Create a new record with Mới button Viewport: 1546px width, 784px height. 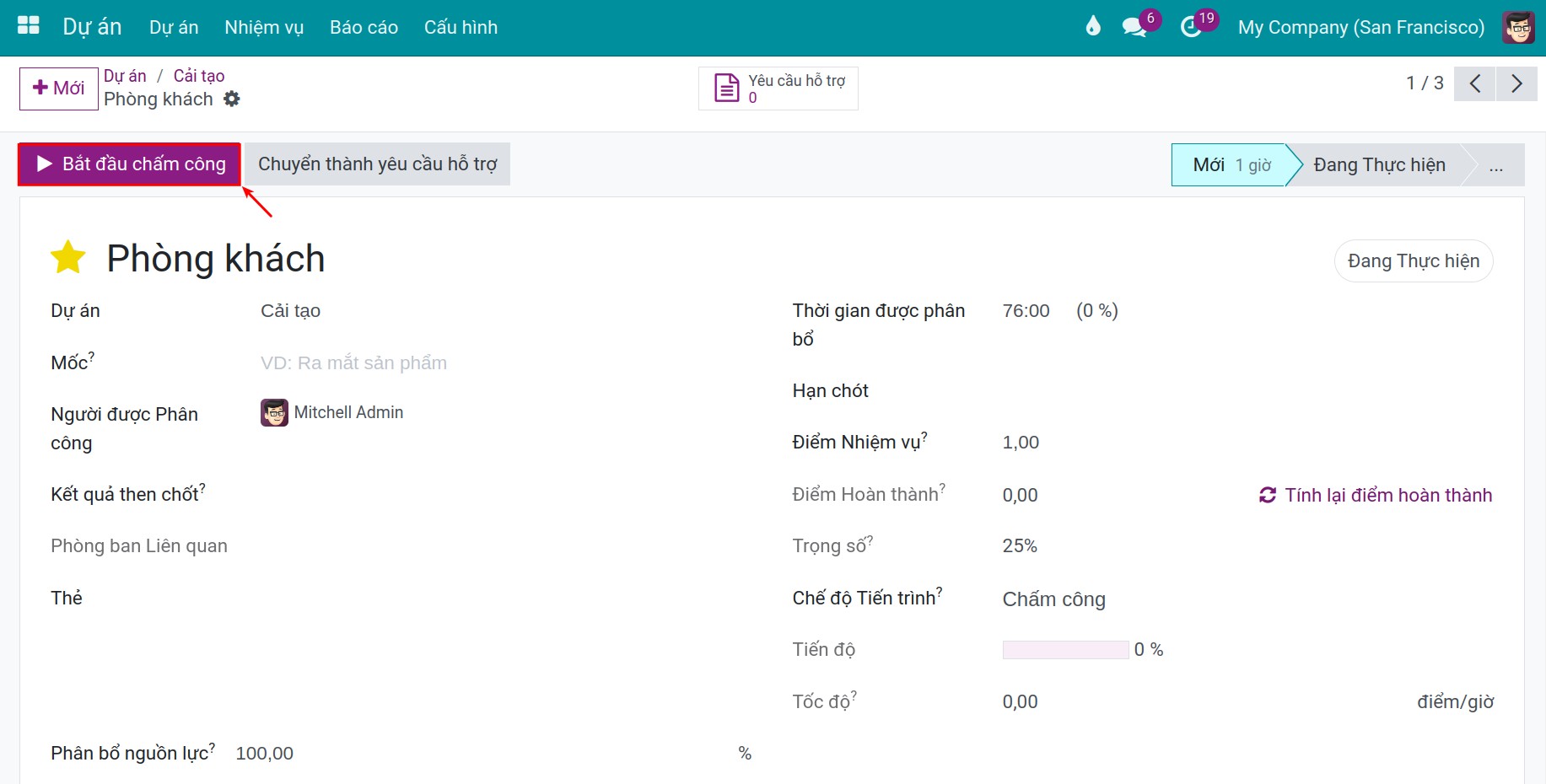coord(58,89)
